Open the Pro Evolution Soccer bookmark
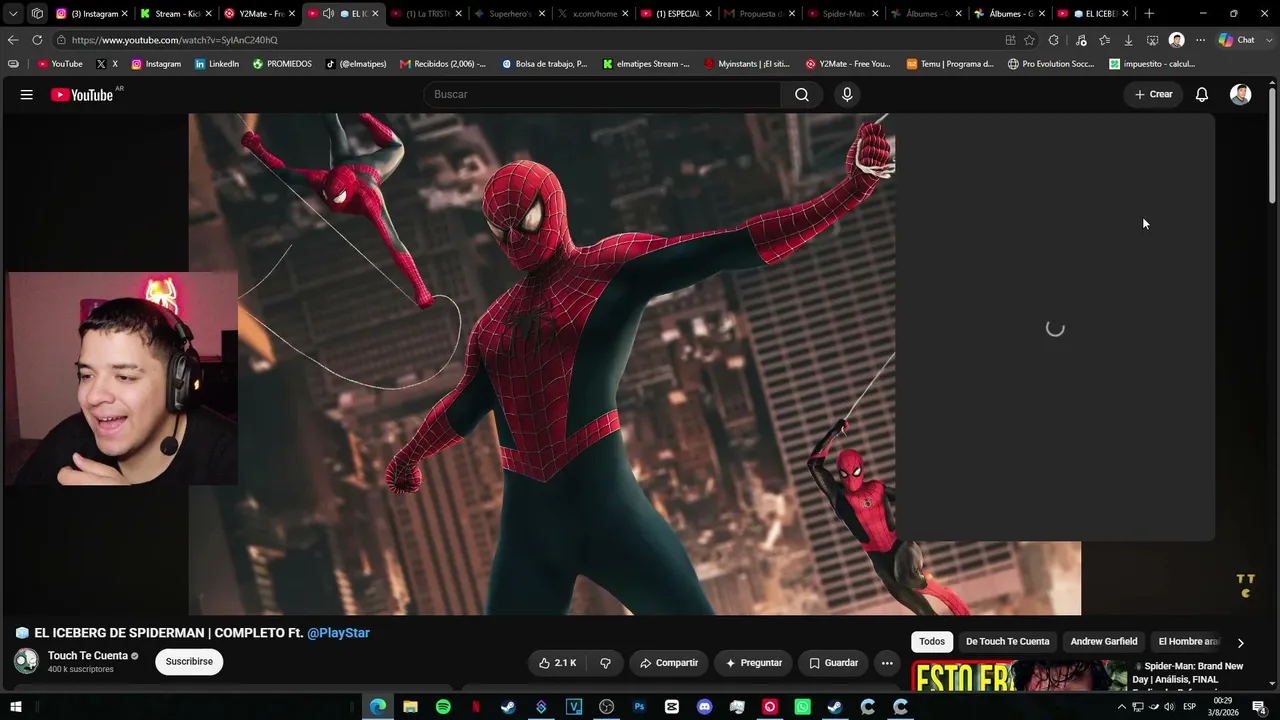This screenshot has width=1280, height=720. (x=1051, y=64)
